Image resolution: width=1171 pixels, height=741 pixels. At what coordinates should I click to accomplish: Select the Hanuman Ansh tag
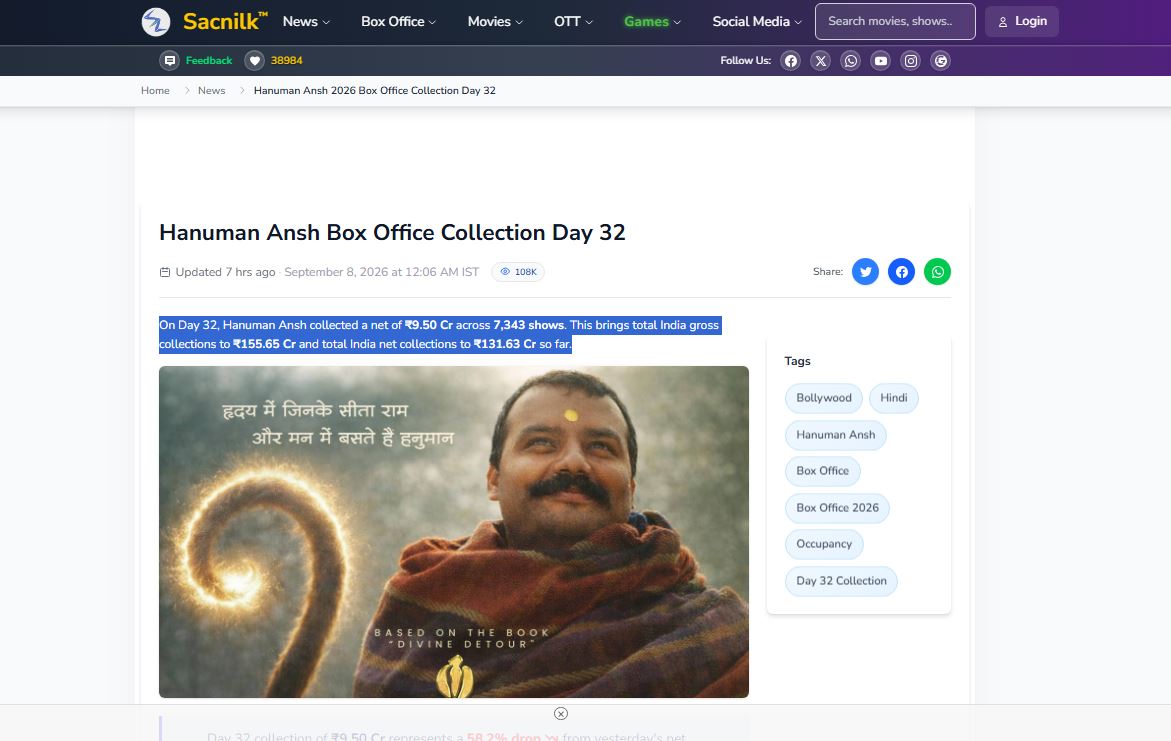(836, 435)
